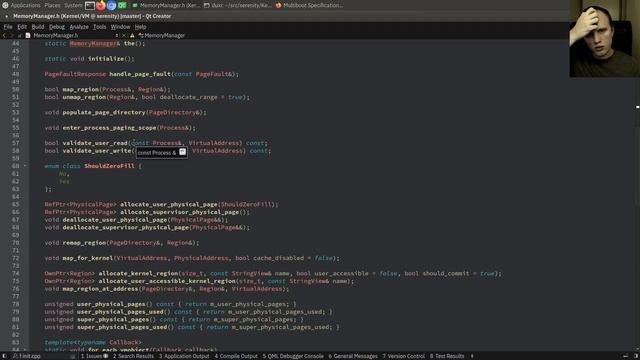Screen dimensions: 640x360
Task: Click map_for_kernel on line 72
Action: coord(88,258)
